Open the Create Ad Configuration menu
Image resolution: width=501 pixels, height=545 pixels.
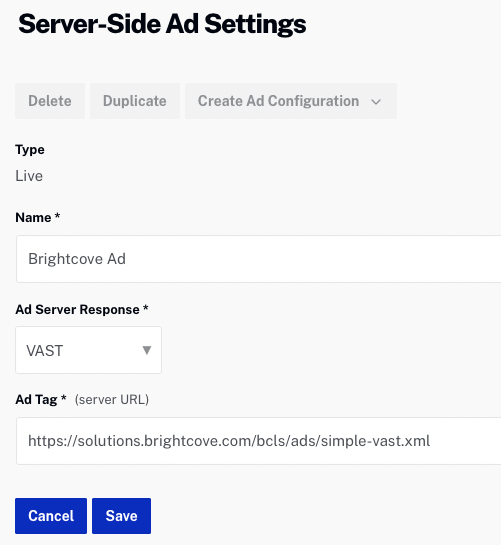(291, 101)
